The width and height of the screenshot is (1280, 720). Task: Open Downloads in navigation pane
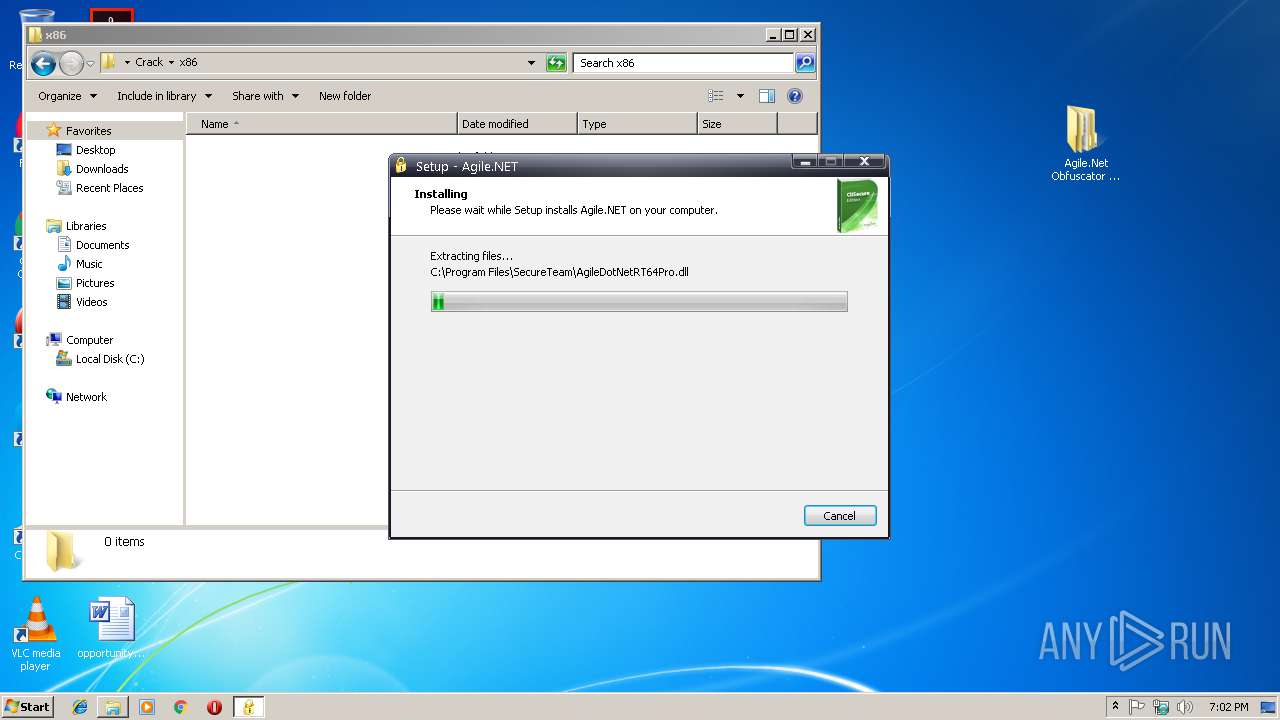[102, 169]
